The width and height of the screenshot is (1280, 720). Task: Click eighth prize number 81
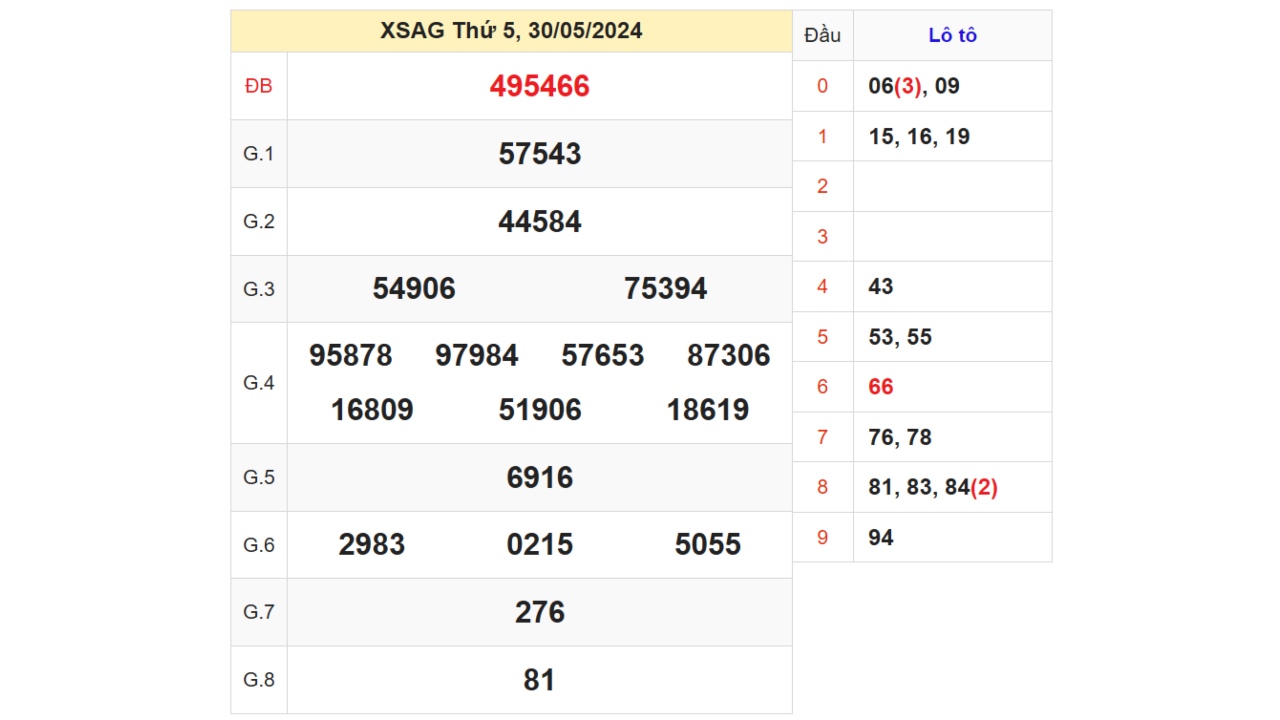click(540, 680)
